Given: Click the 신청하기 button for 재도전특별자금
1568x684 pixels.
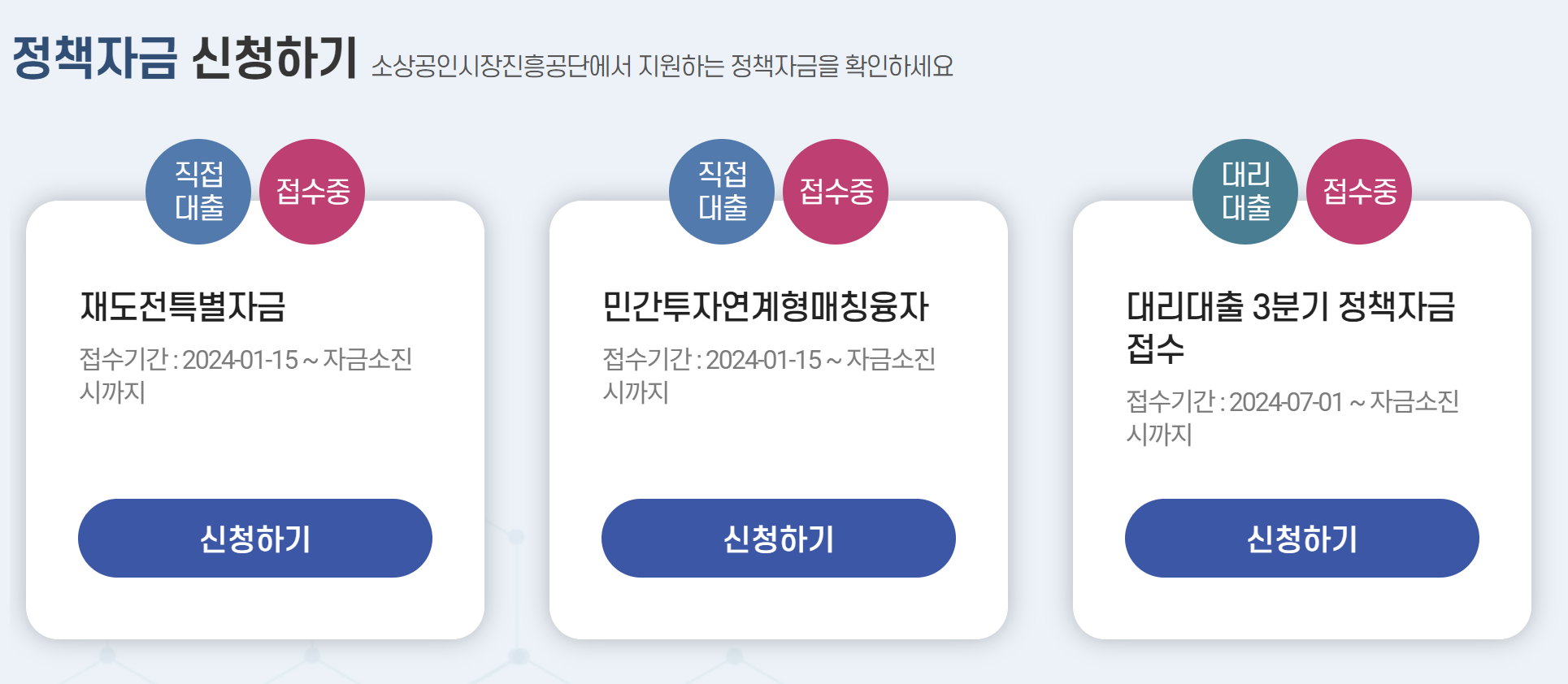Looking at the screenshot, I should coord(254,538).
